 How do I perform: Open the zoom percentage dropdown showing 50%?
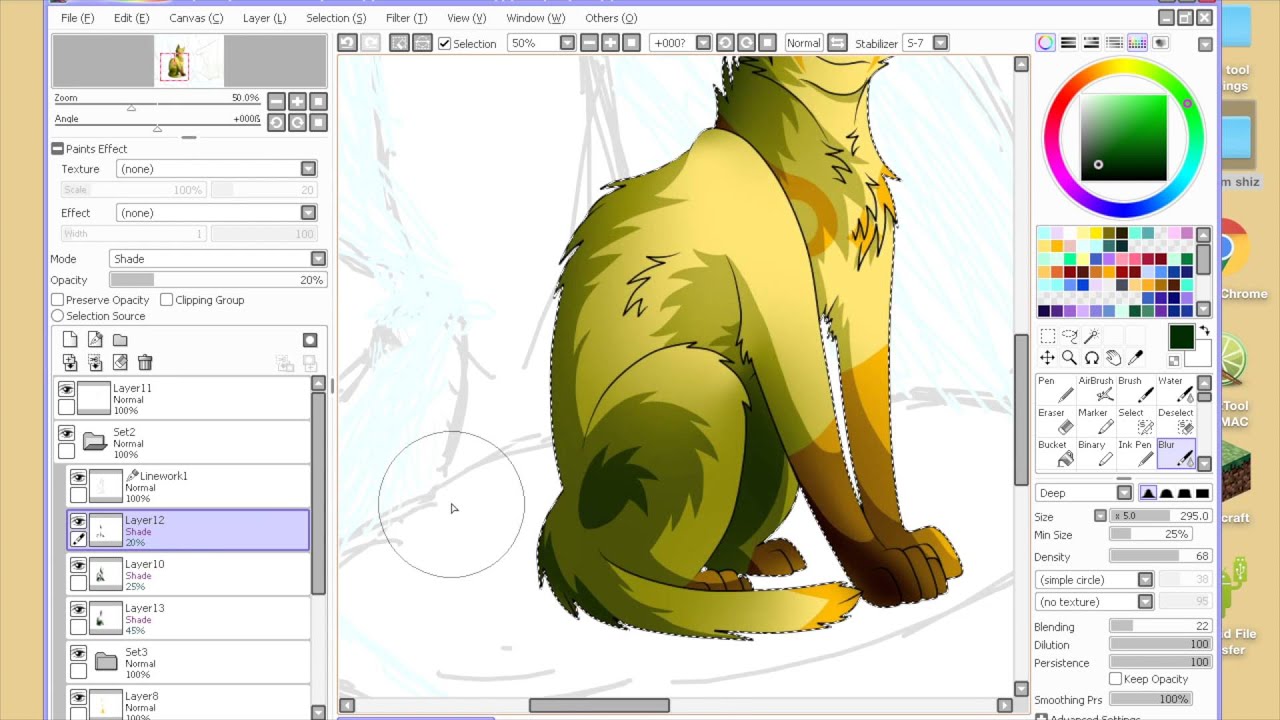pyautogui.click(x=567, y=43)
